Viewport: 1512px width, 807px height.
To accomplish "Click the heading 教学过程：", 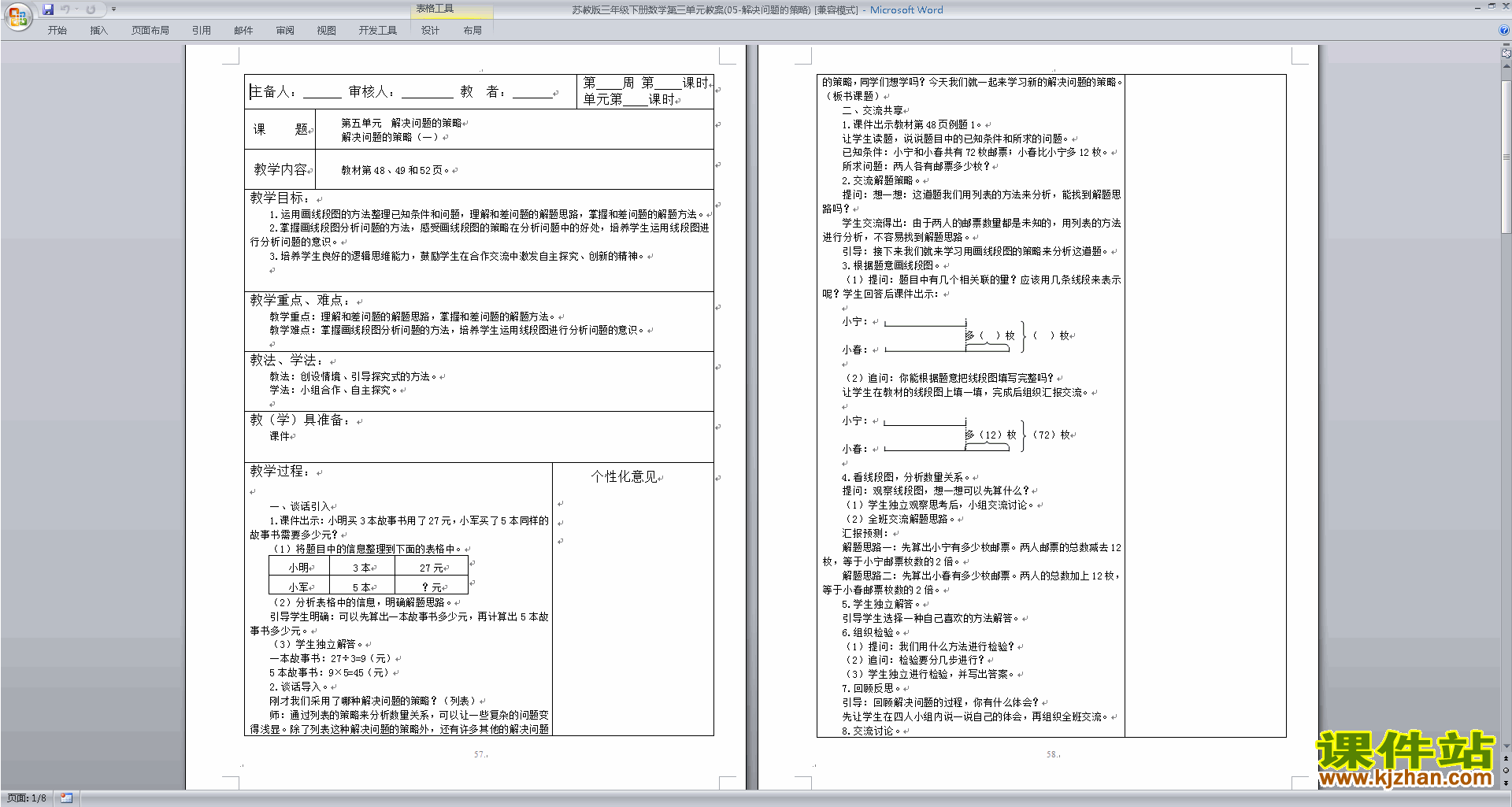I will (280, 471).
